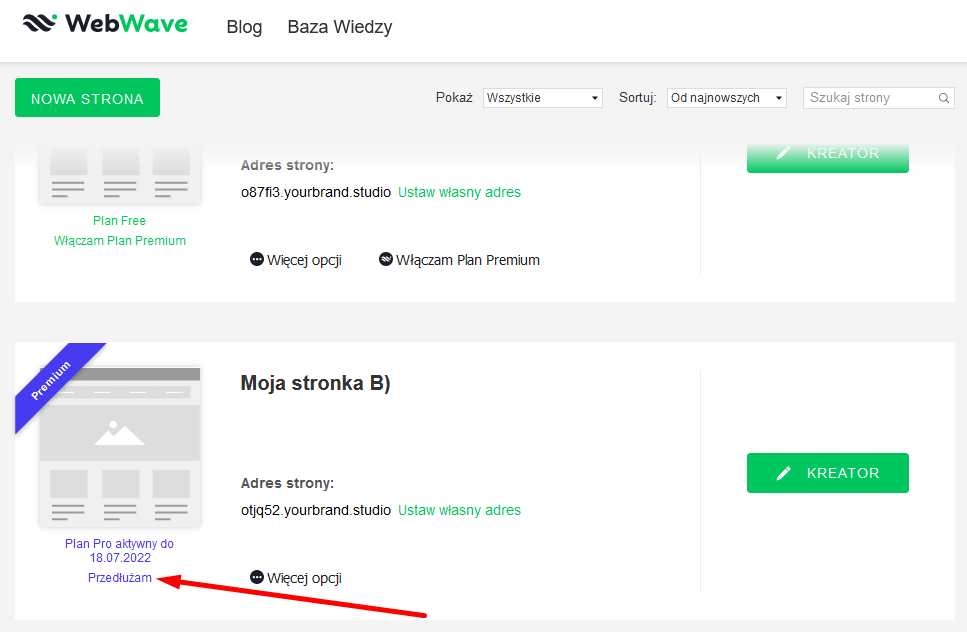Viewport: 967px width, 632px height.
Task: Click the Premium ribbon badge
Action: [x=53, y=380]
